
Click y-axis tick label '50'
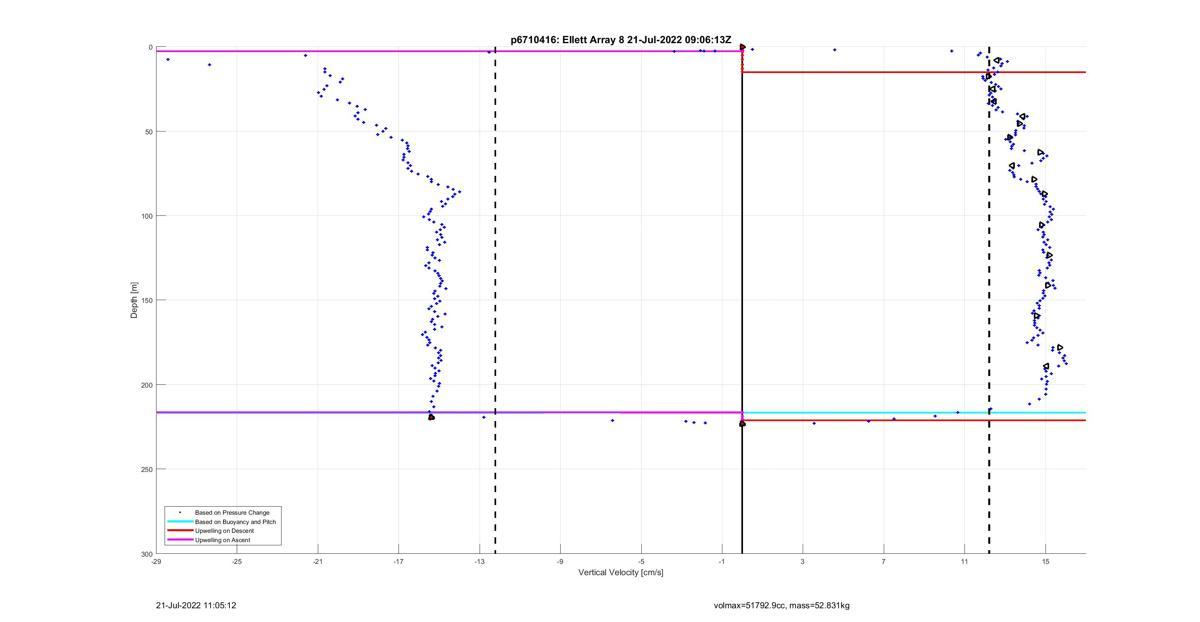pyautogui.click(x=148, y=131)
